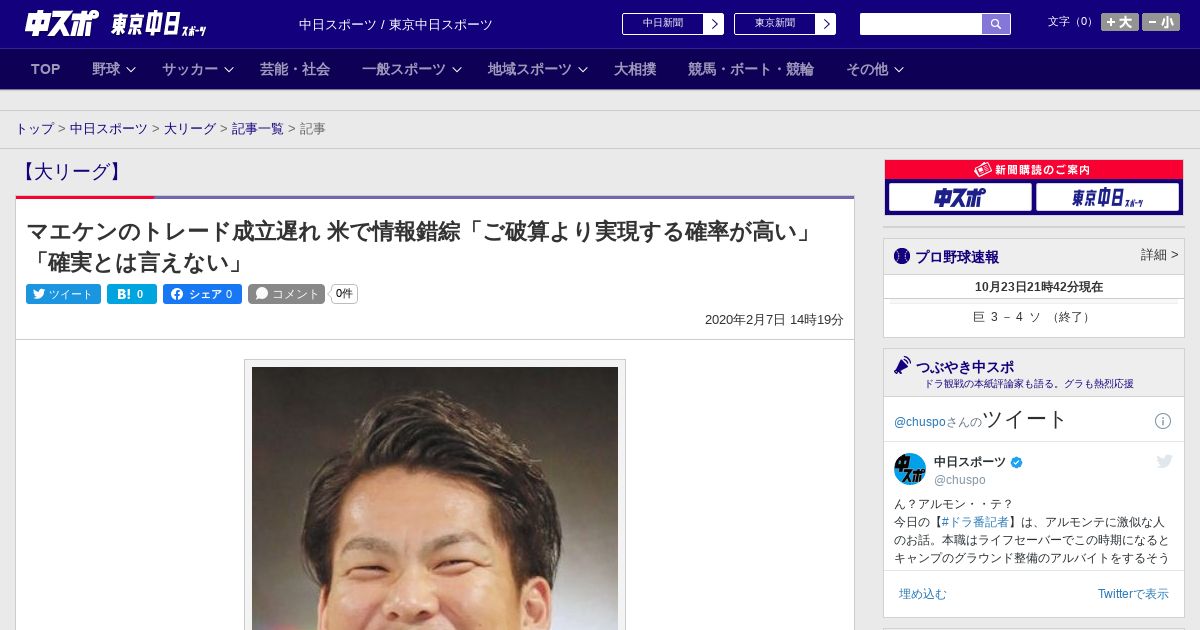This screenshot has width=1200, height=630.
Task: Bookmark article with Hatena B! button
Action: tap(132, 294)
